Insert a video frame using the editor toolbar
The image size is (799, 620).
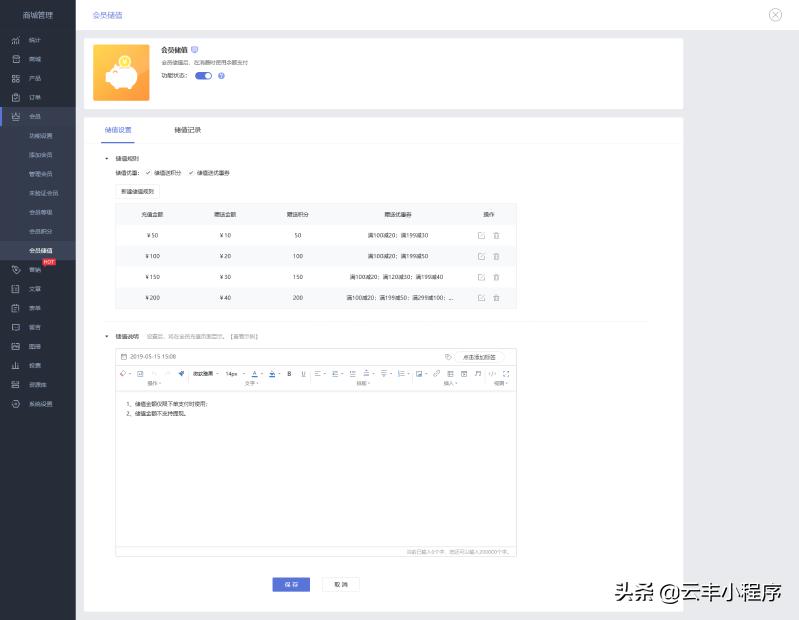464,374
